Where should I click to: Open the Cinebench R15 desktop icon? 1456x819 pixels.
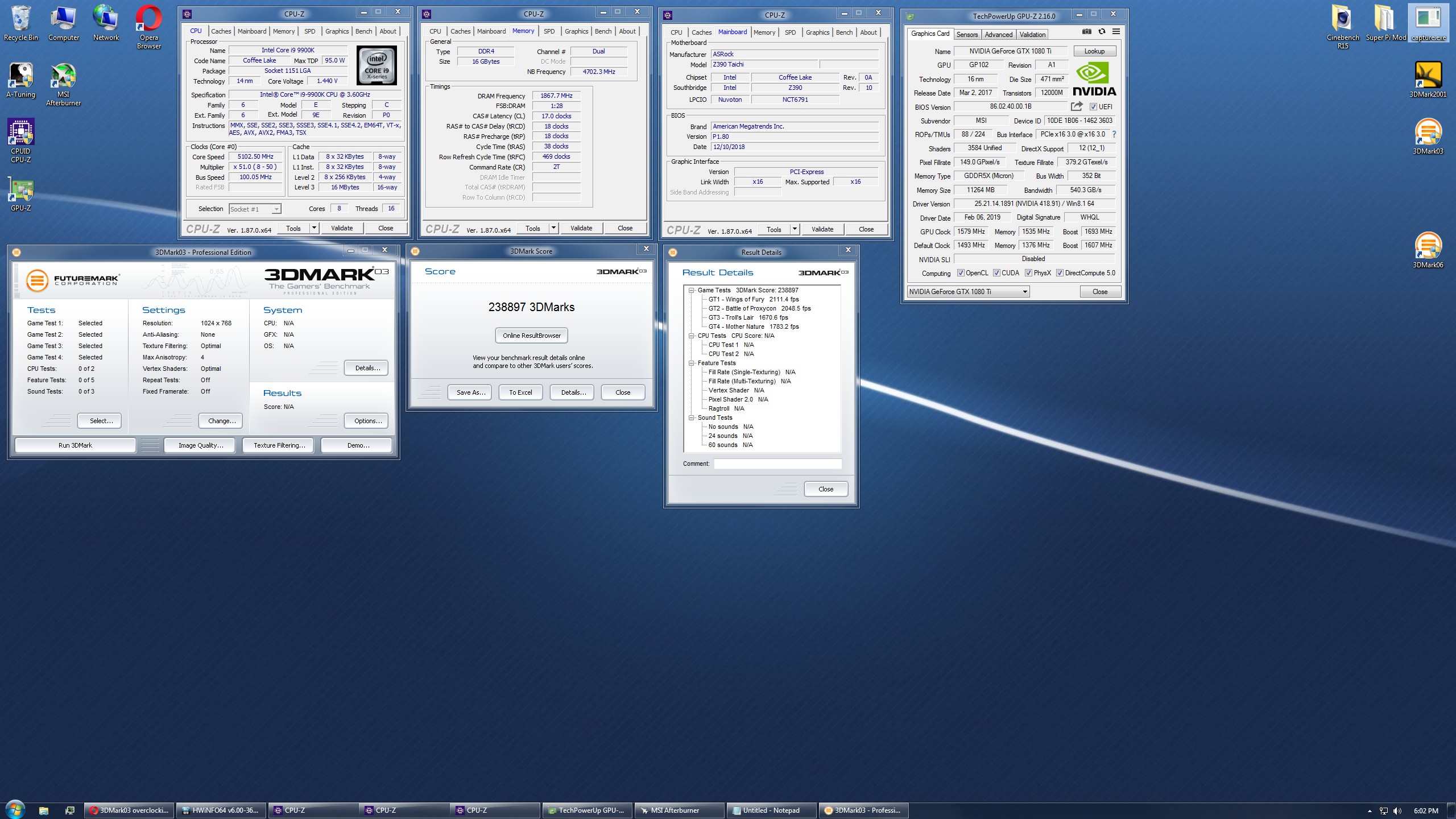tap(1343, 27)
